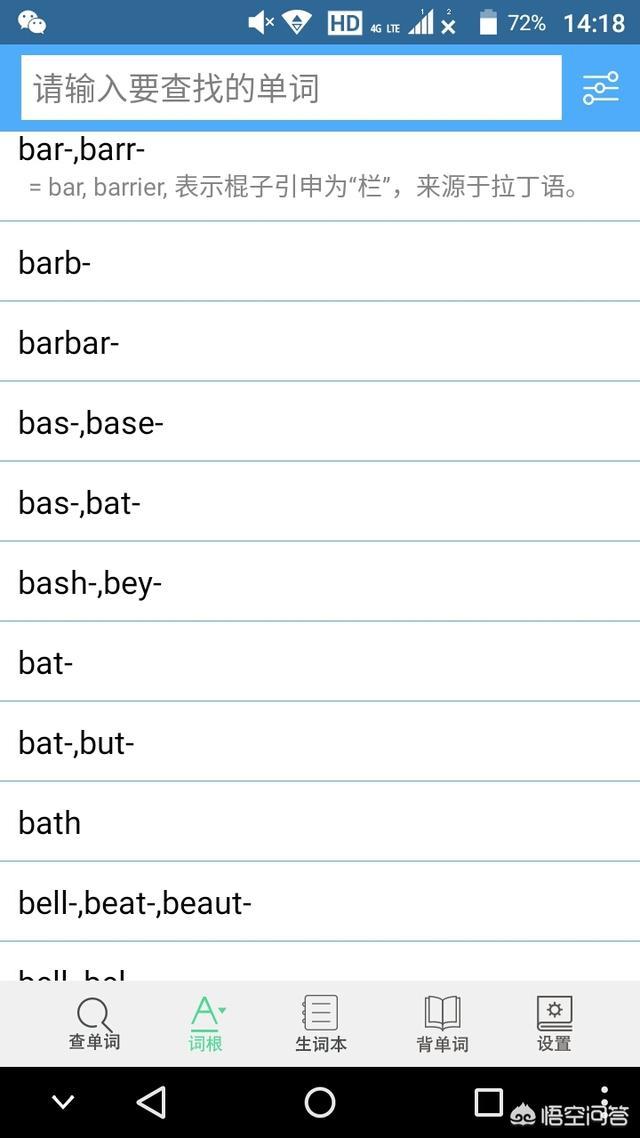Open the 设置 gear icon
The image size is (640, 1138).
pyautogui.click(x=554, y=1013)
